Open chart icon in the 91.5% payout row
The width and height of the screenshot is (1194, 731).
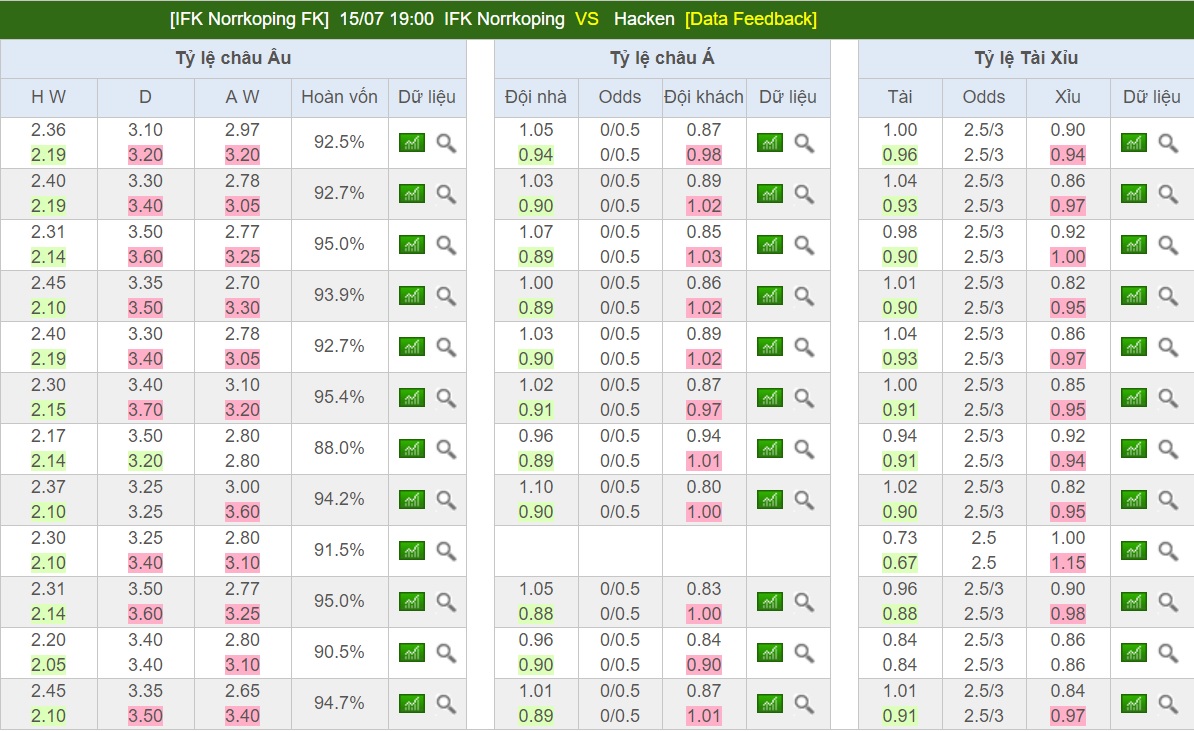[411, 551]
